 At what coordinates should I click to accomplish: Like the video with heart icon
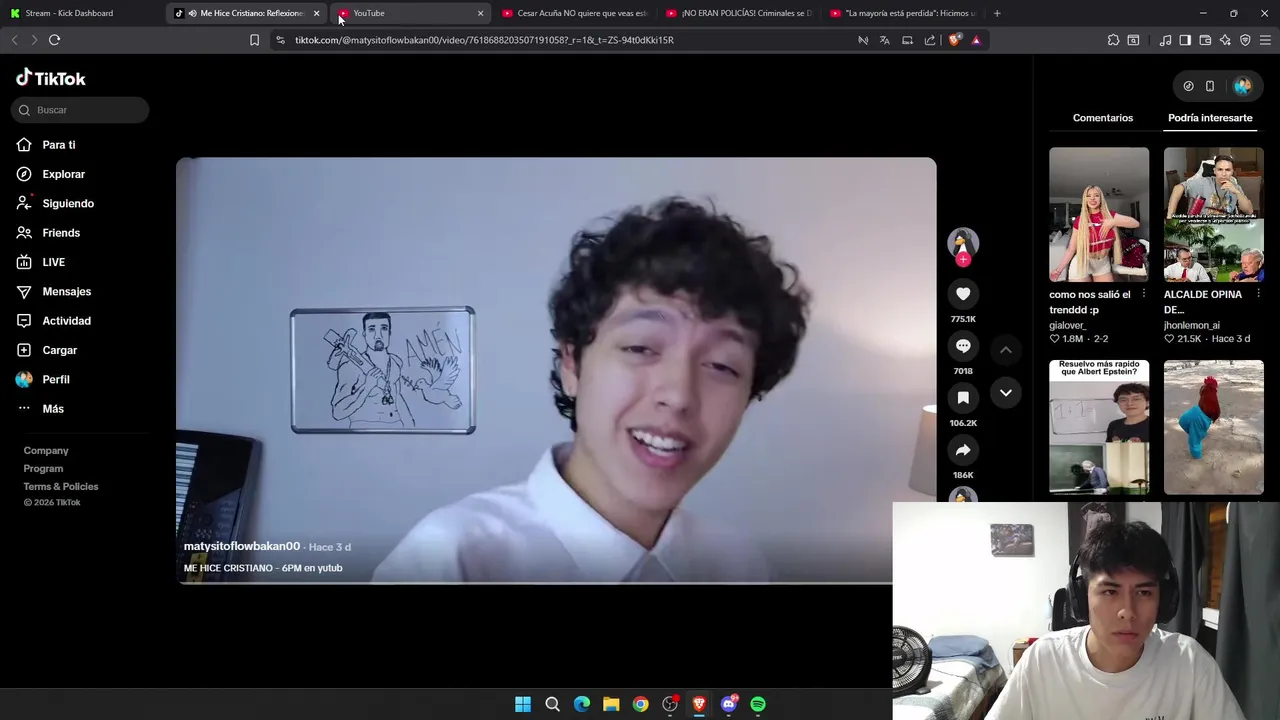[x=963, y=293]
